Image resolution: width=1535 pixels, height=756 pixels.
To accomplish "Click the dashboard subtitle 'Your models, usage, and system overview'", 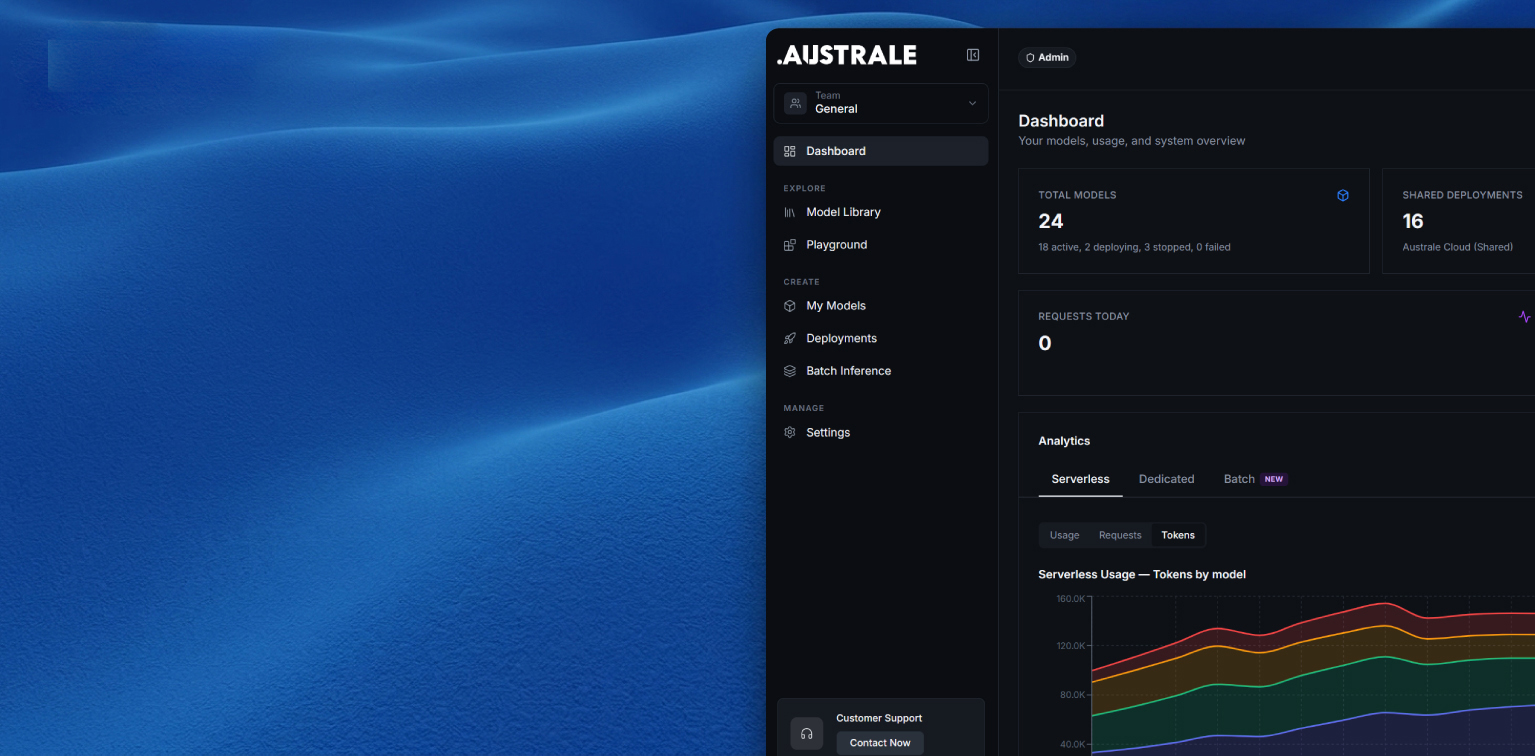I will 1132,141.
